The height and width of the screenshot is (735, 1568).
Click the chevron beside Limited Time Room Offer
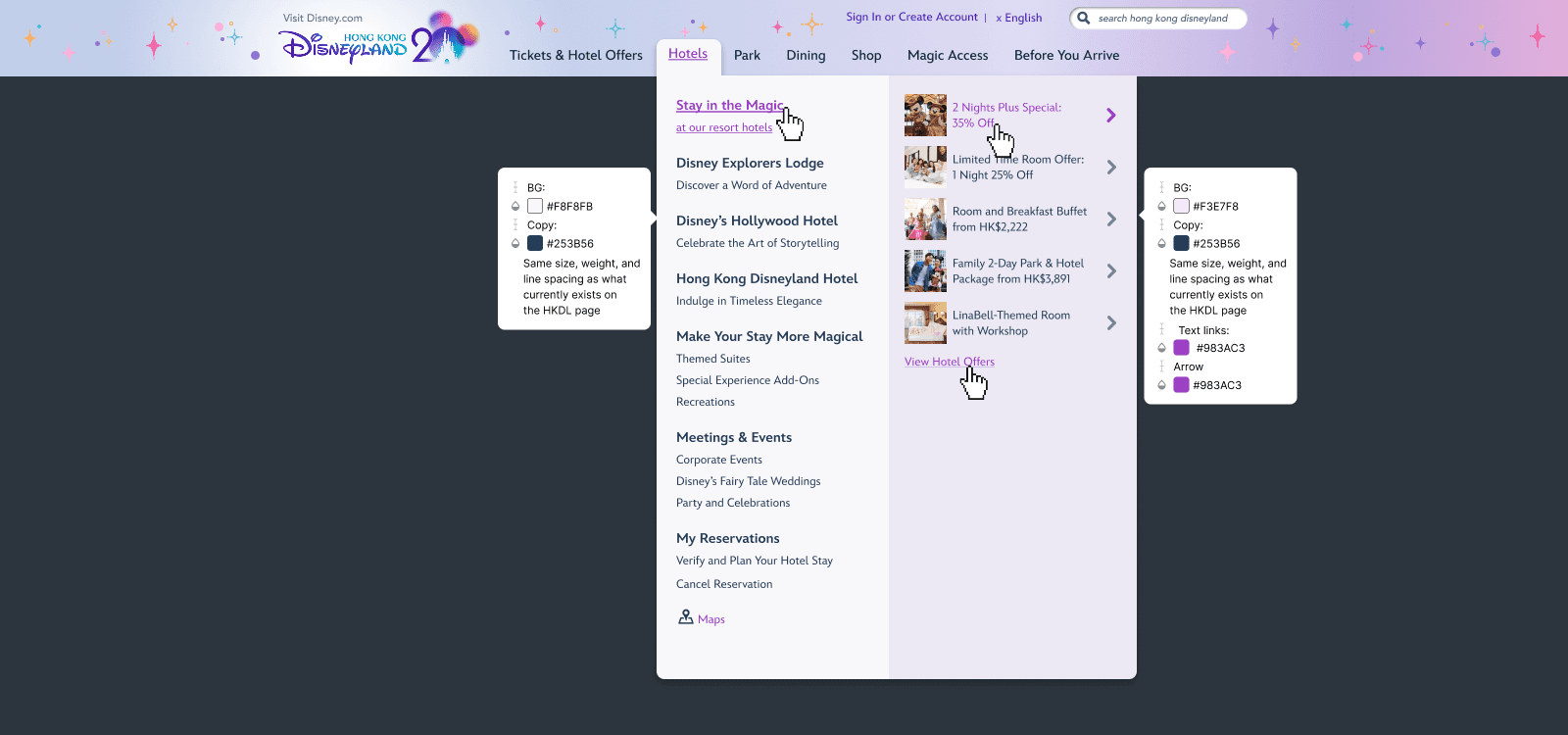(1111, 168)
